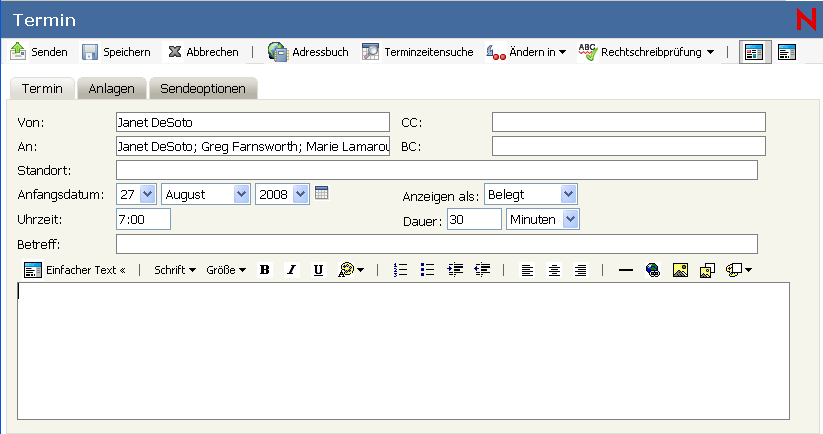Insert a bulleted list
The image size is (823, 434).
(427, 270)
